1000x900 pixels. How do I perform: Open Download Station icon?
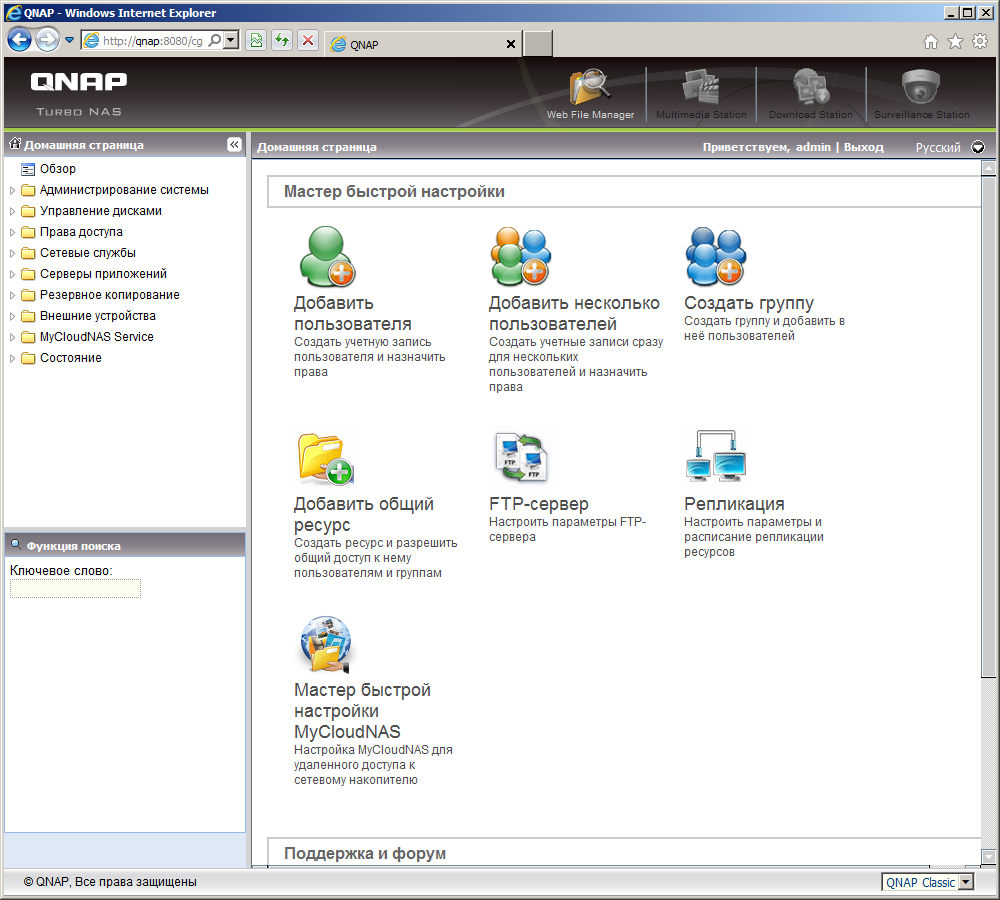(x=811, y=87)
